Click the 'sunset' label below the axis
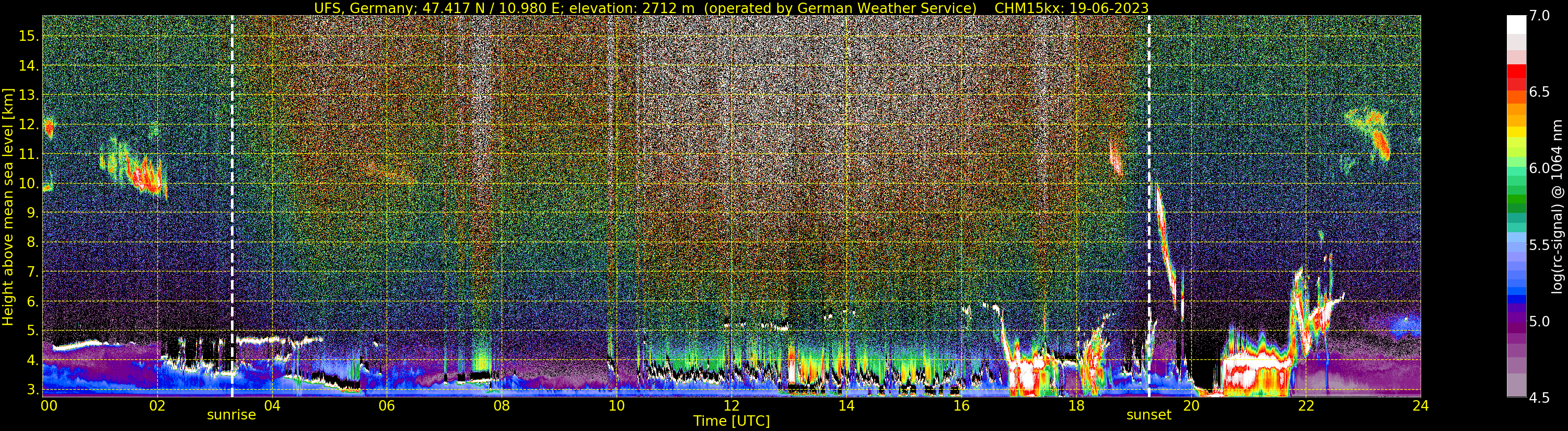This screenshot has height=431, width=1568. pos(1148,415)
